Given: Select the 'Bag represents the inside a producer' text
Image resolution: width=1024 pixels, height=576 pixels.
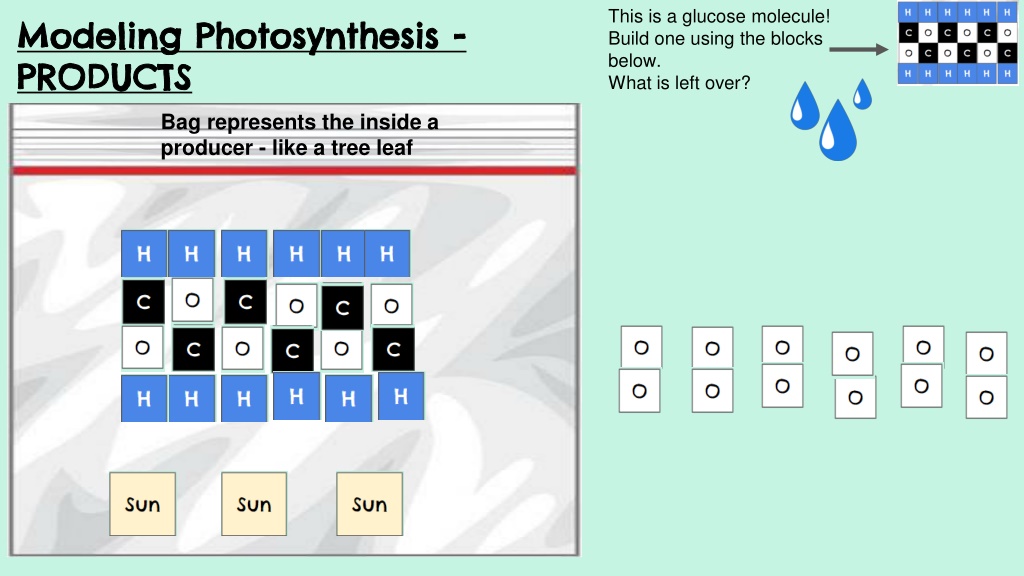Looking at the screenshot, I should tap(300, 135).
